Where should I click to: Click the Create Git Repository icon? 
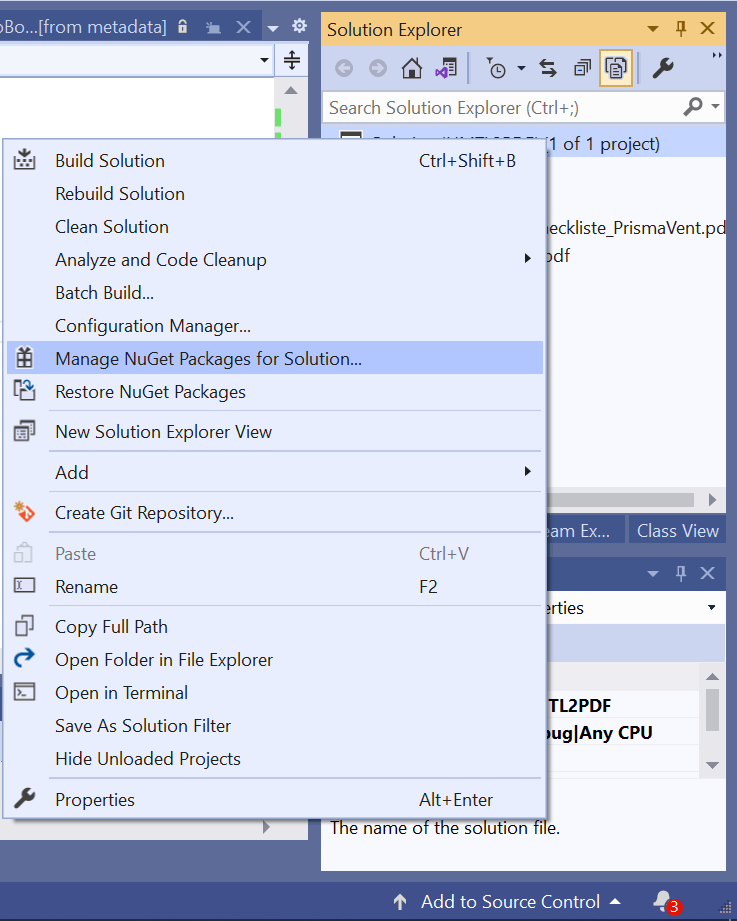(24, 512)
